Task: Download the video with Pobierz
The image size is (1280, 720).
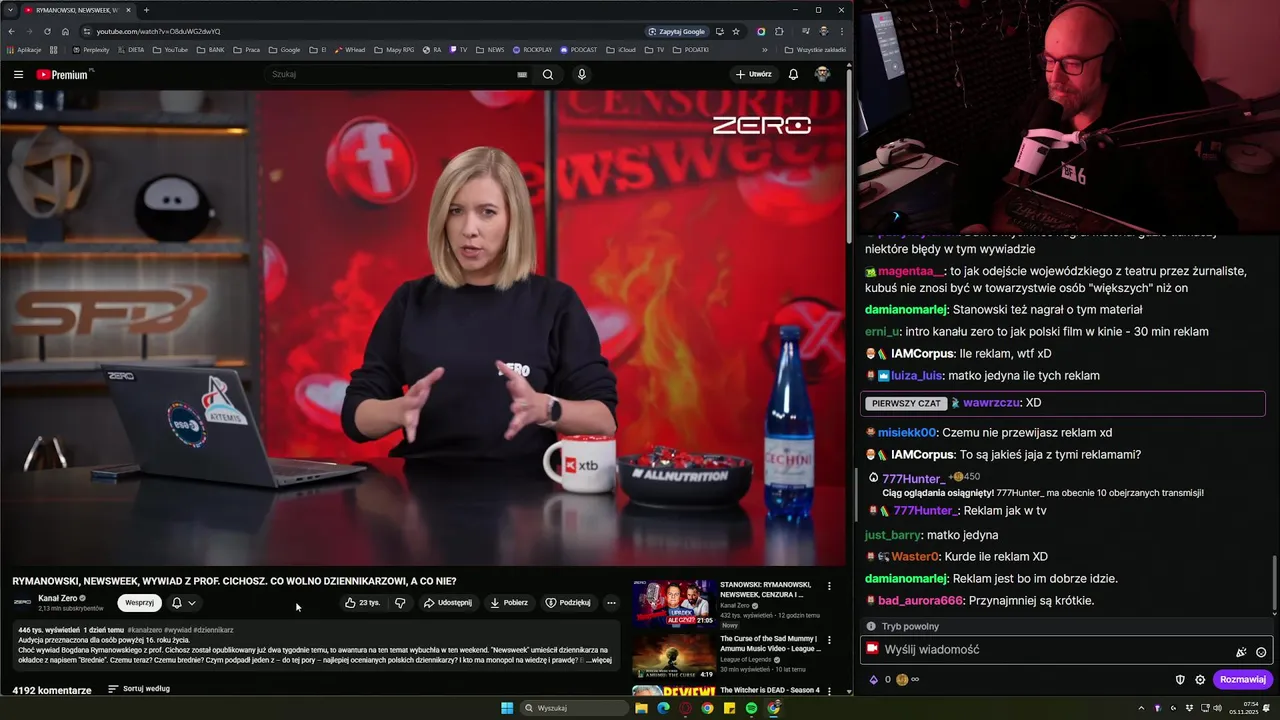Action: [509, 603]
